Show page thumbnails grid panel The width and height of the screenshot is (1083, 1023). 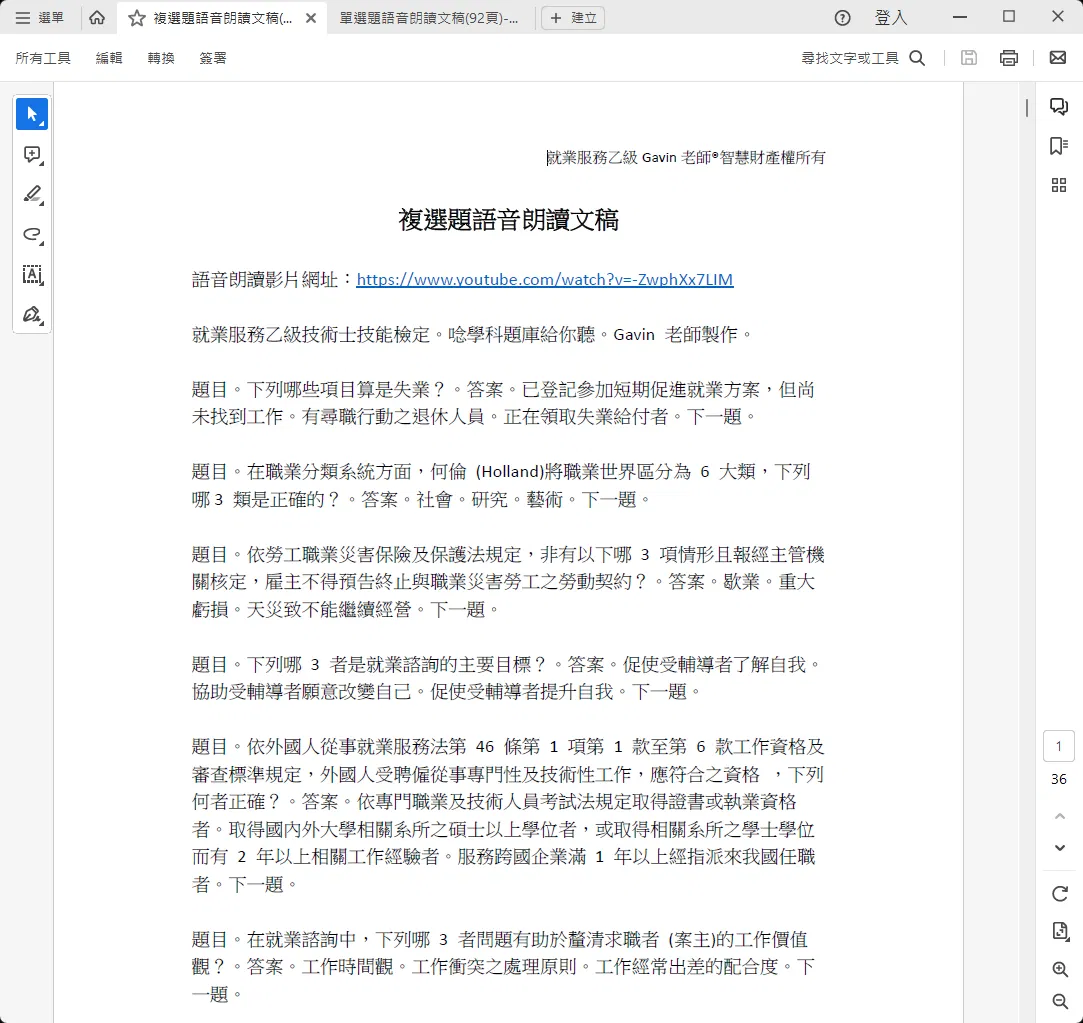point(1059,185)
